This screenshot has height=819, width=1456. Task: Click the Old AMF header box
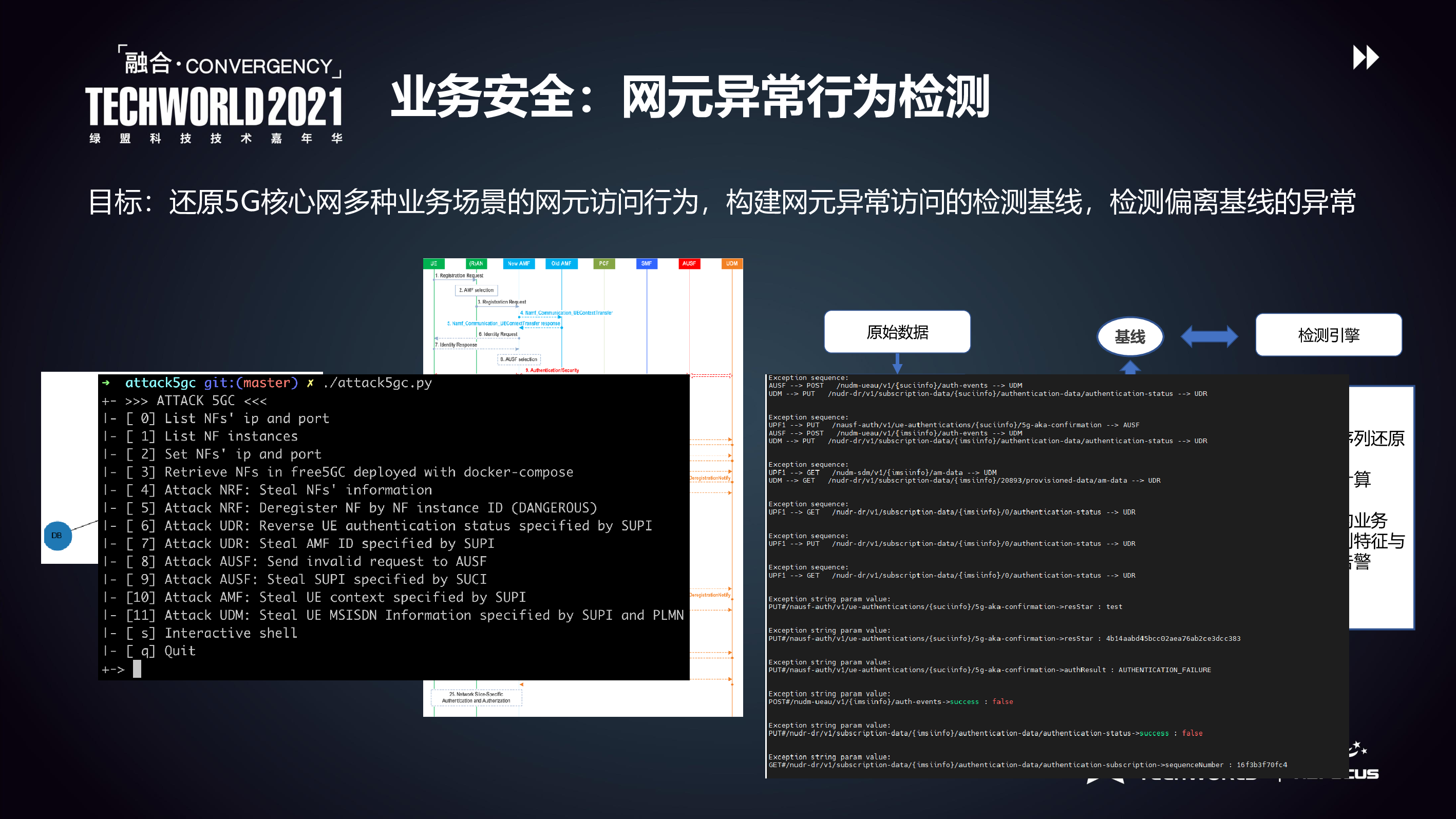[561, 263]
